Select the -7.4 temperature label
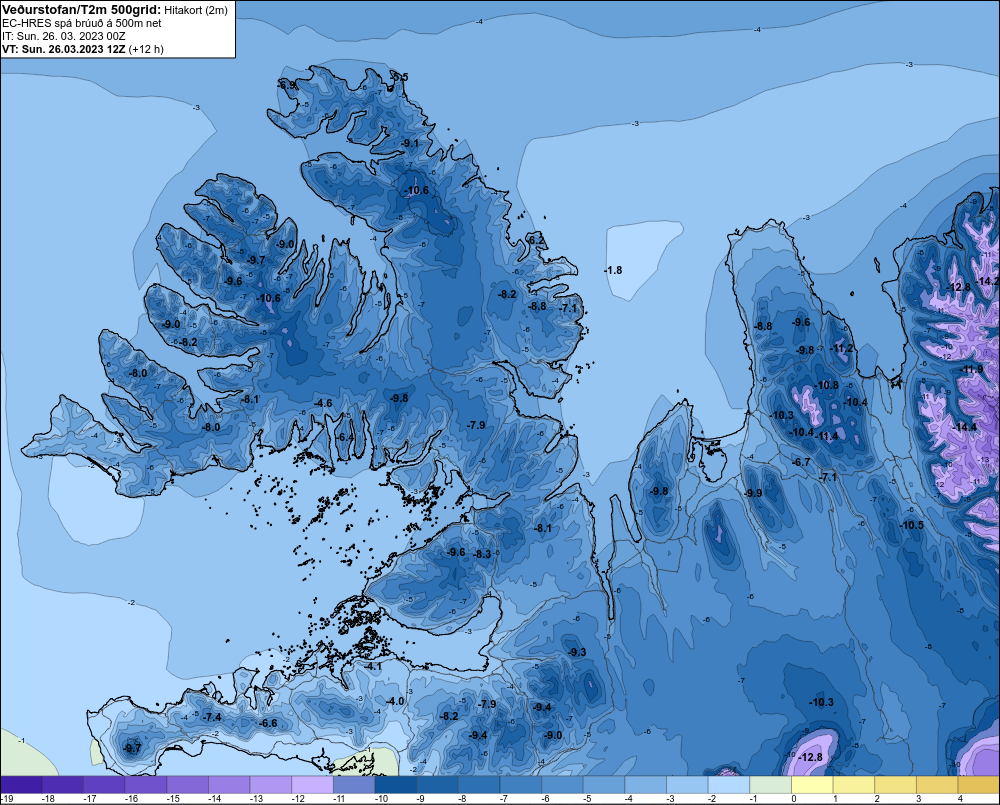Screen dimensions: 1000x805 coord(212,718)
